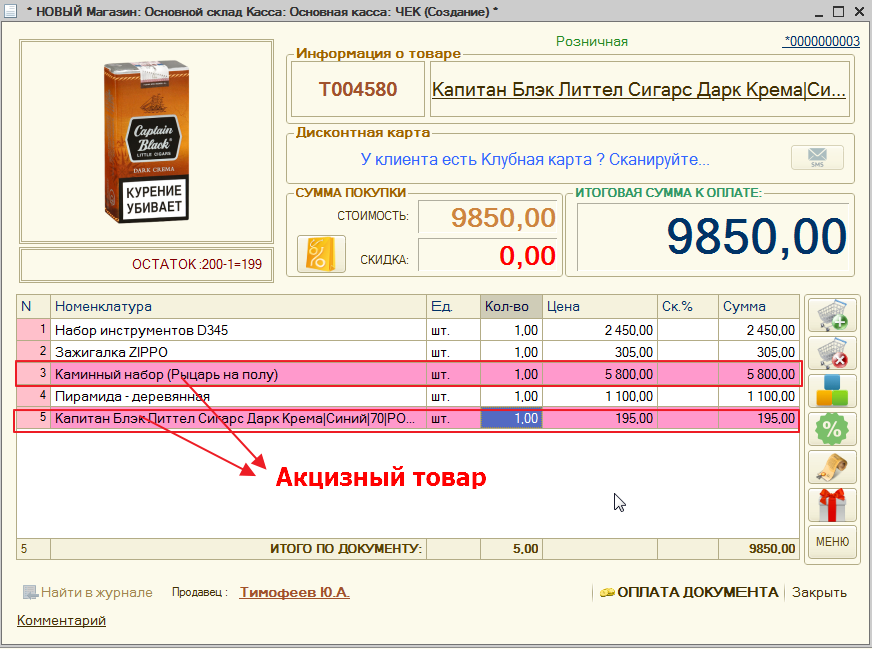Click the Розничная price type label
Viewport: 872px width, 649px height.
(x=592, y=42)
